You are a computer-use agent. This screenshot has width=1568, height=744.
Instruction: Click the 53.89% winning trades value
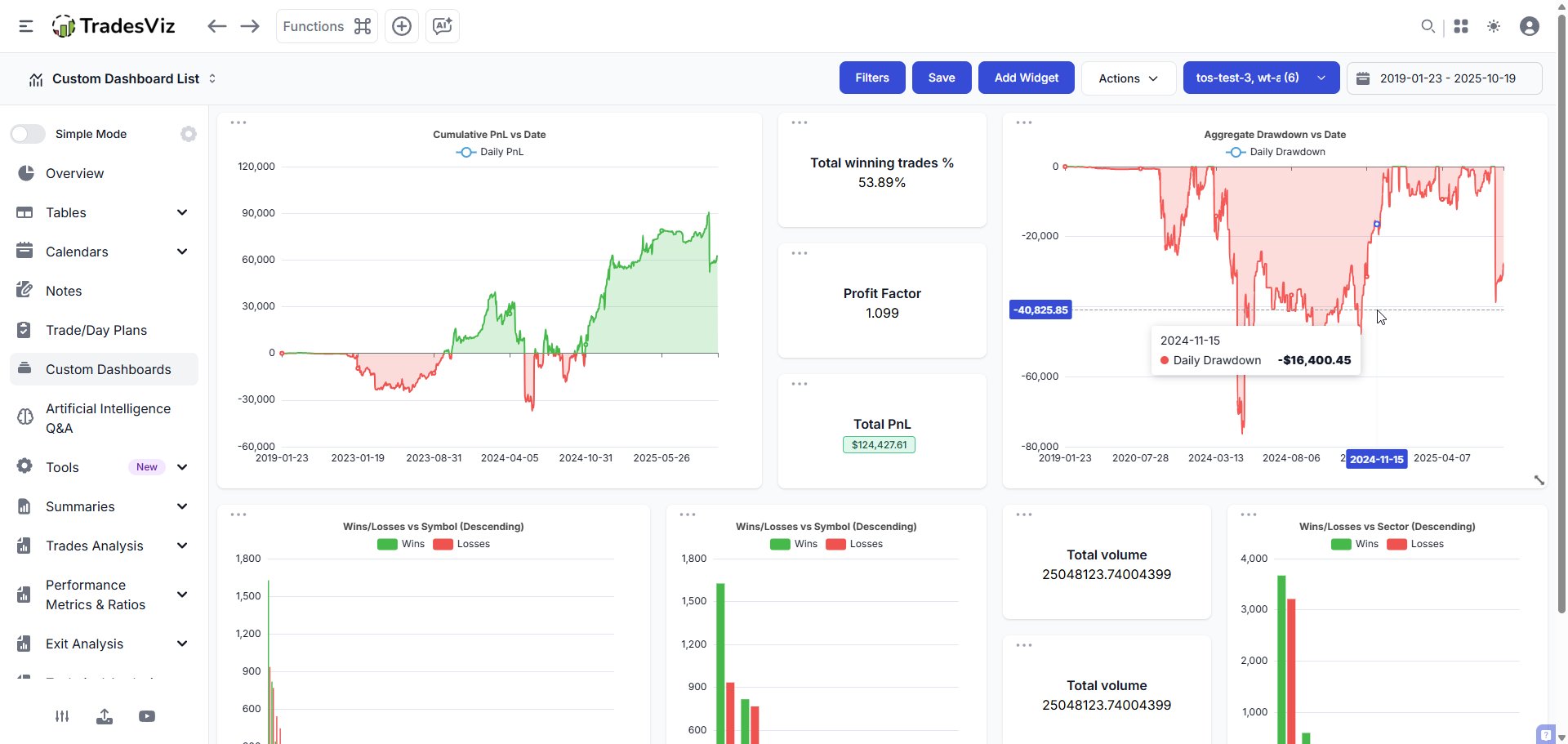[882, 183]
